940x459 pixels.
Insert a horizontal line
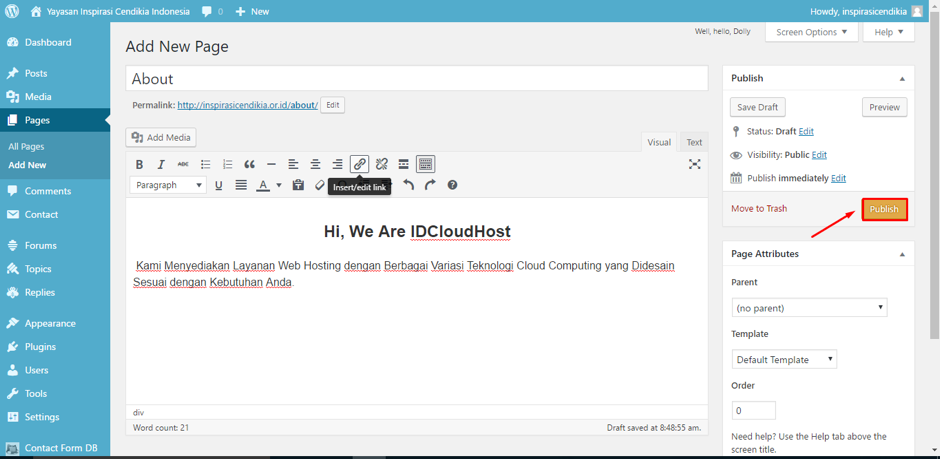[271, 165]
